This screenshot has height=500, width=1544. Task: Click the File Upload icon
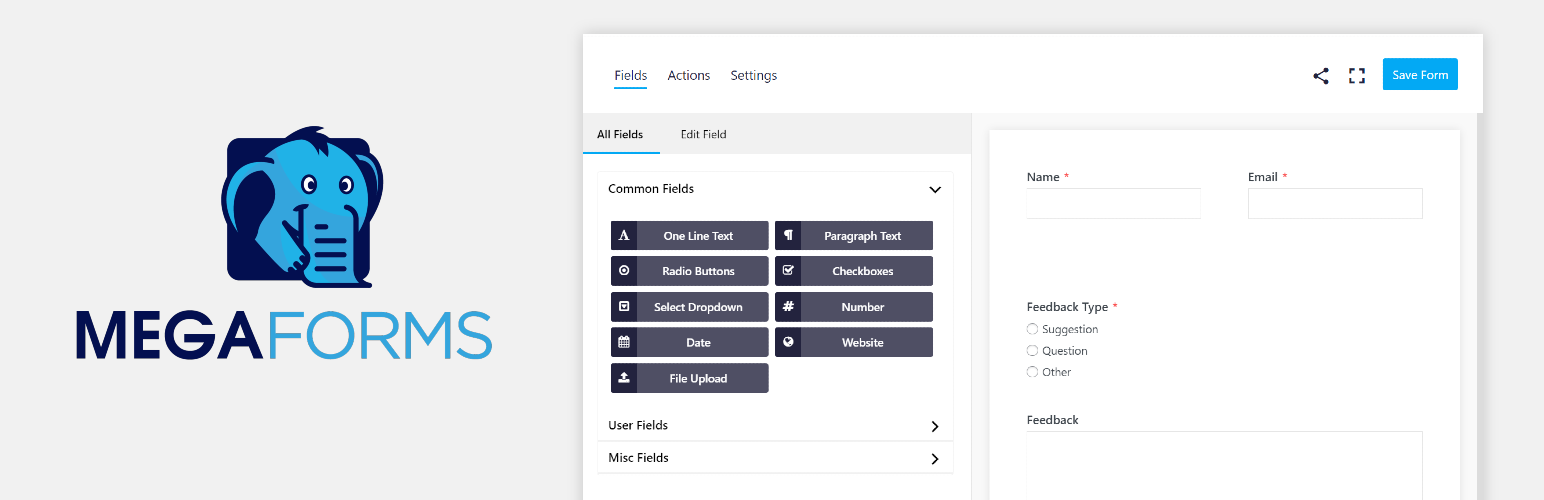coord(624,378)
